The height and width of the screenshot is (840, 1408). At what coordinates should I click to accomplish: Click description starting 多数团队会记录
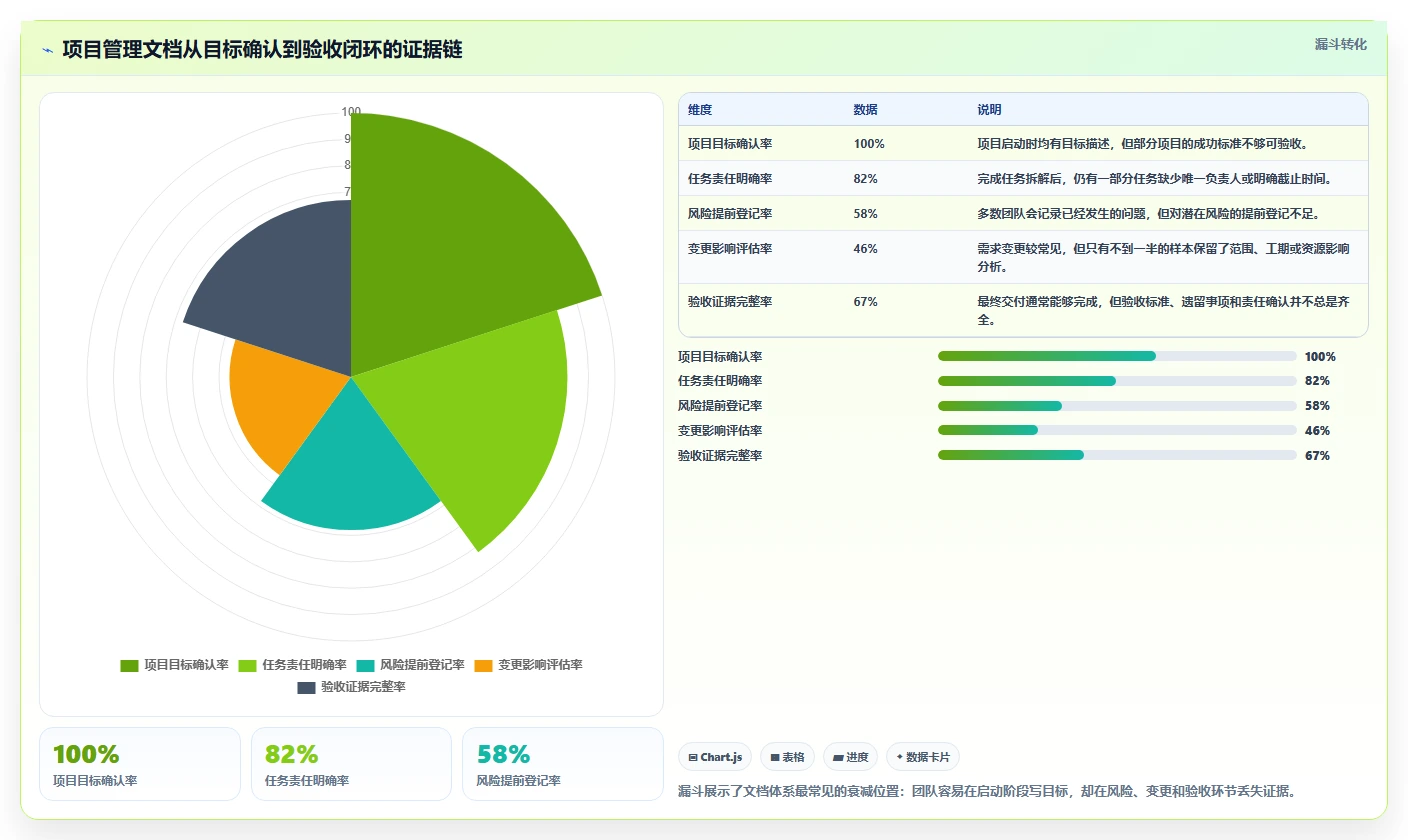coord(1149,214)
